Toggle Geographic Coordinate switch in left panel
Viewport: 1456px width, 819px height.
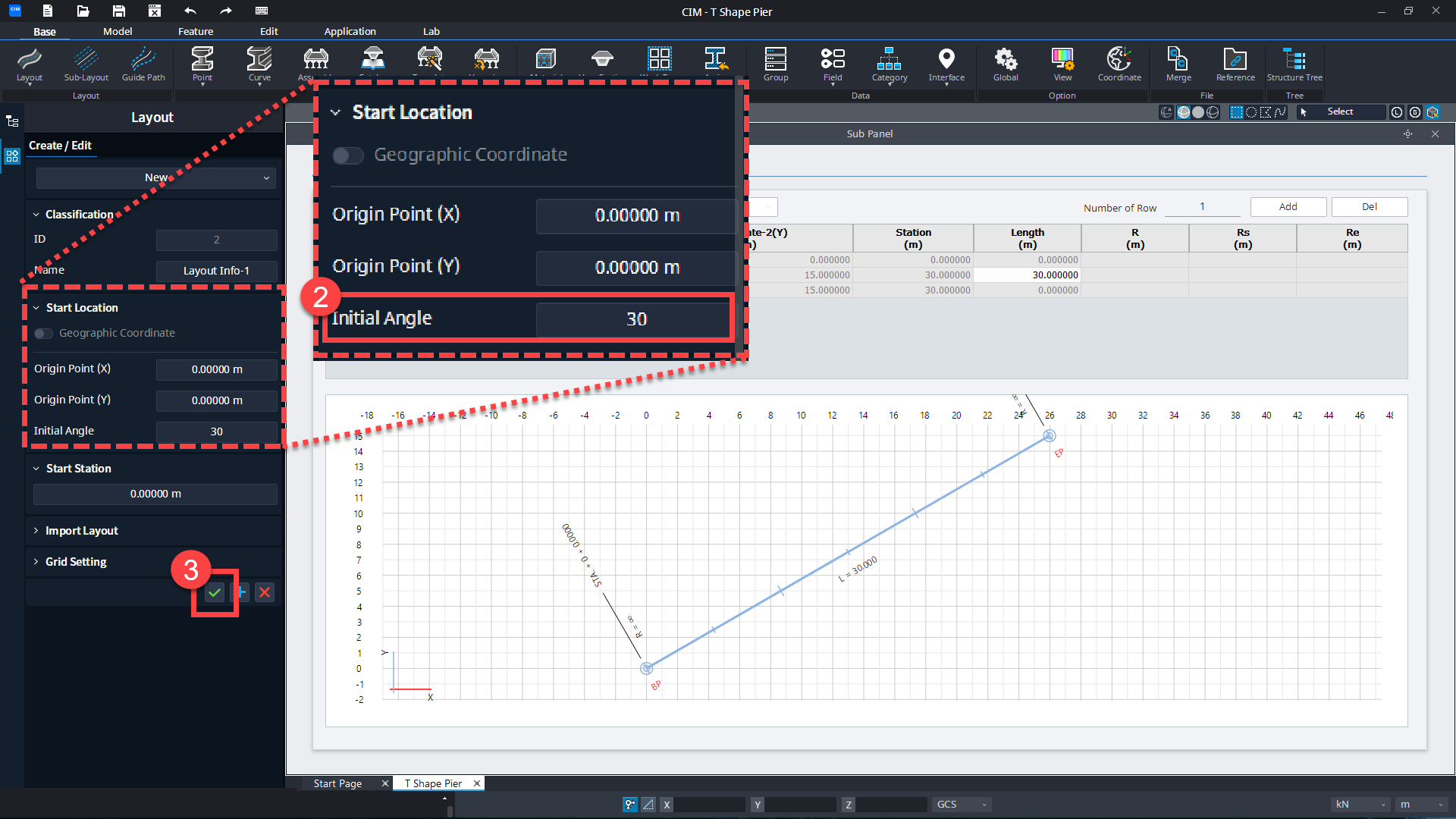tap(44, 334)
